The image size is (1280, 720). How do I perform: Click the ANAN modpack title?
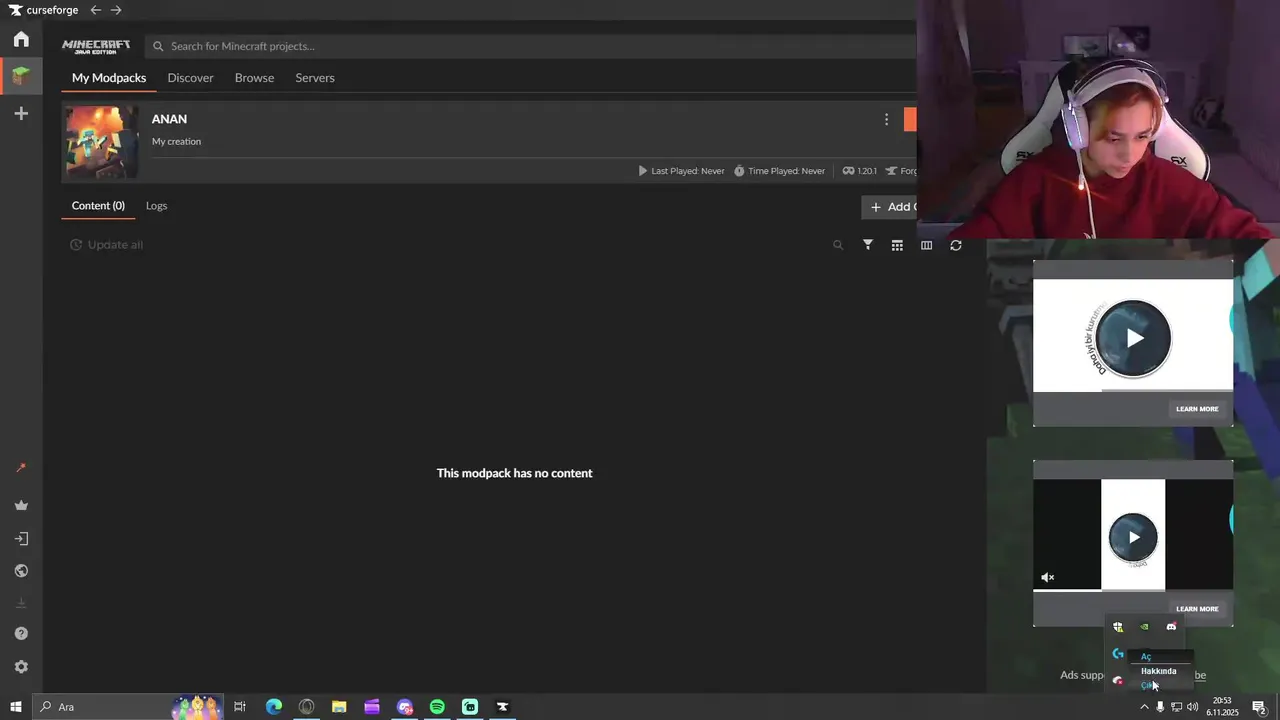point(169,119)
